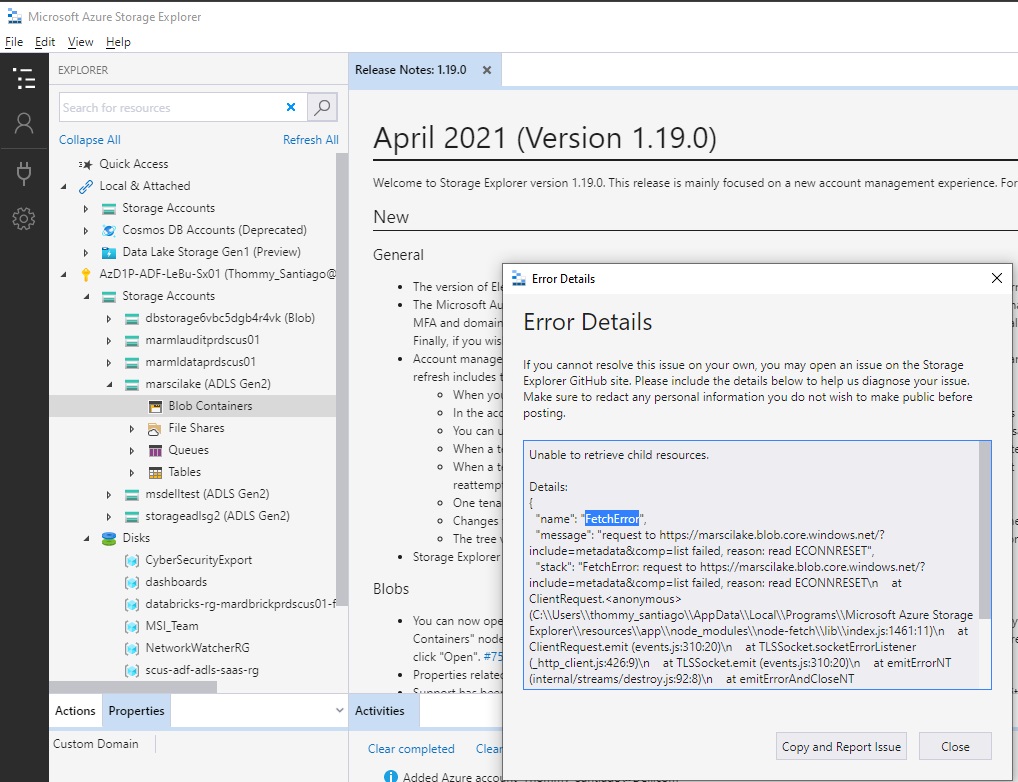Click the Close button in Error Details
Image resolution: width=1018 pixels, height=782 pixels.
[x=955, y=746]
